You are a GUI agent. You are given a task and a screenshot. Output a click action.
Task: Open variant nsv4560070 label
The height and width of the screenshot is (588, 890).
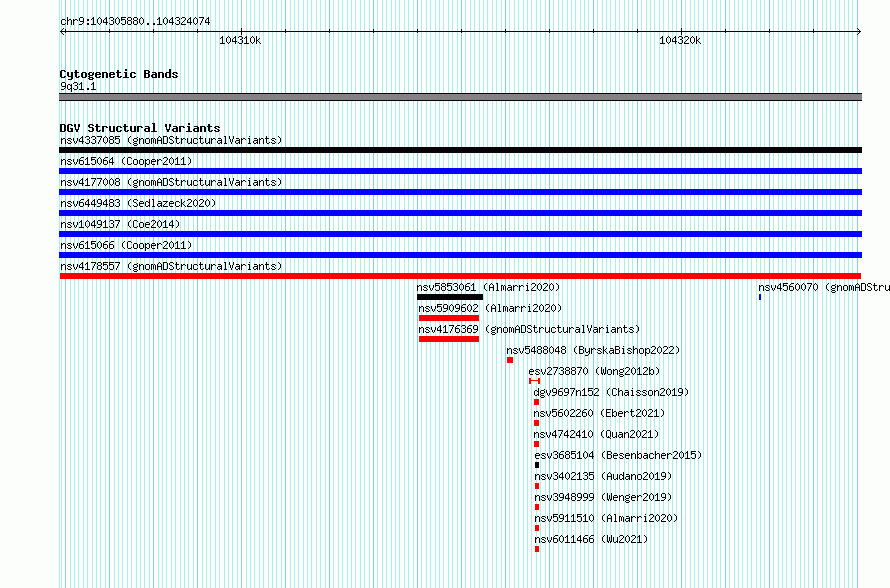[824, 287]
